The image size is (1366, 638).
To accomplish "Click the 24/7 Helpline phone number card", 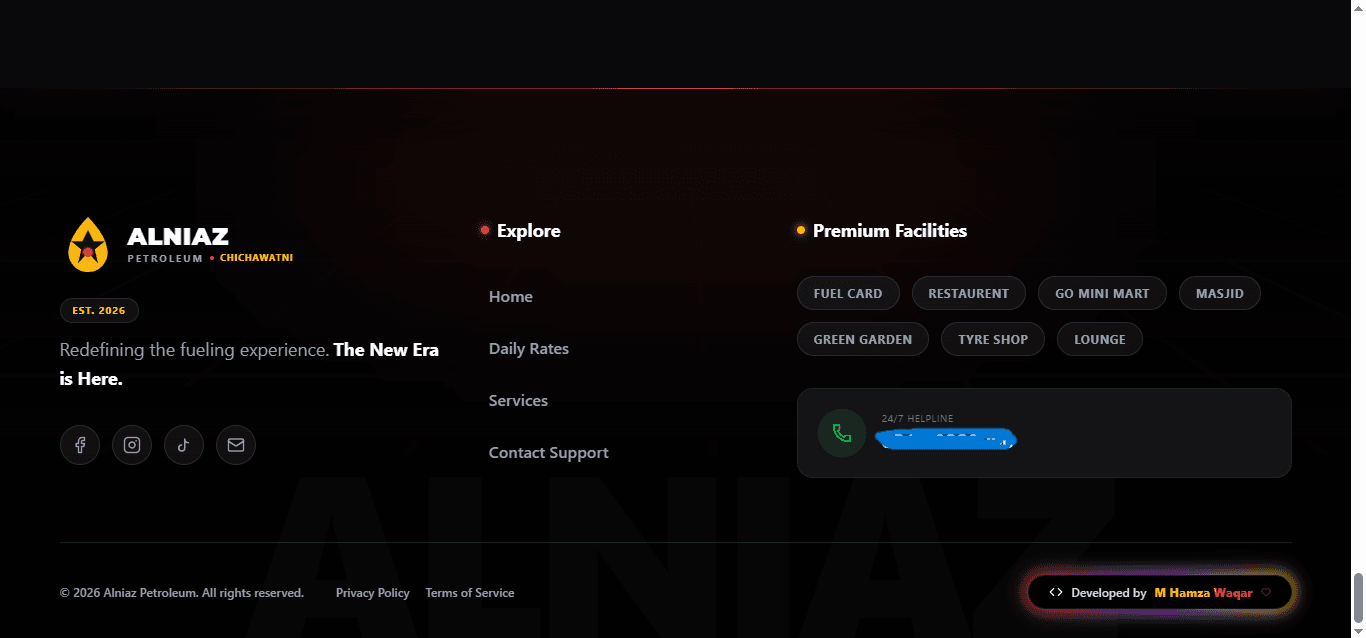I will pos(1044,433).
